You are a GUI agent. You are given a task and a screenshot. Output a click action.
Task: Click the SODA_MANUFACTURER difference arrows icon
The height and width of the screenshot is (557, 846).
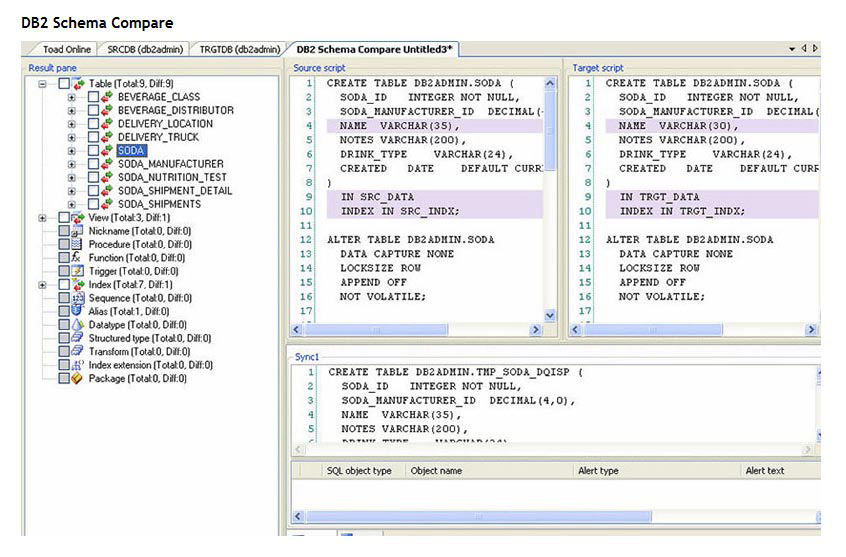click(x=106, y=164)
